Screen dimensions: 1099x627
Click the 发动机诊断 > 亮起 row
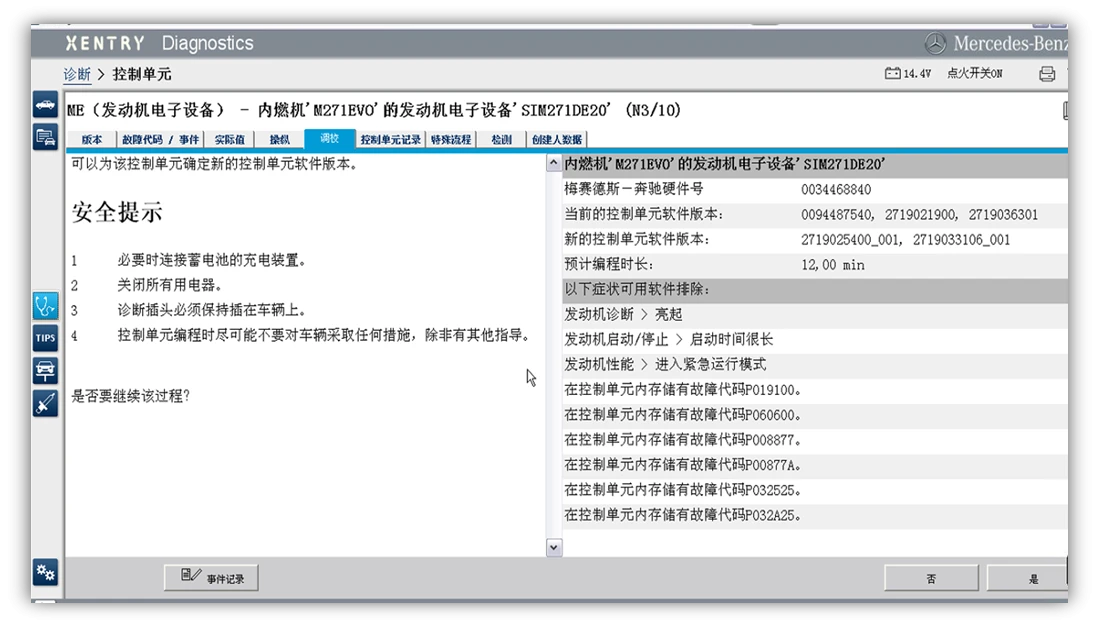click(815, 315)
